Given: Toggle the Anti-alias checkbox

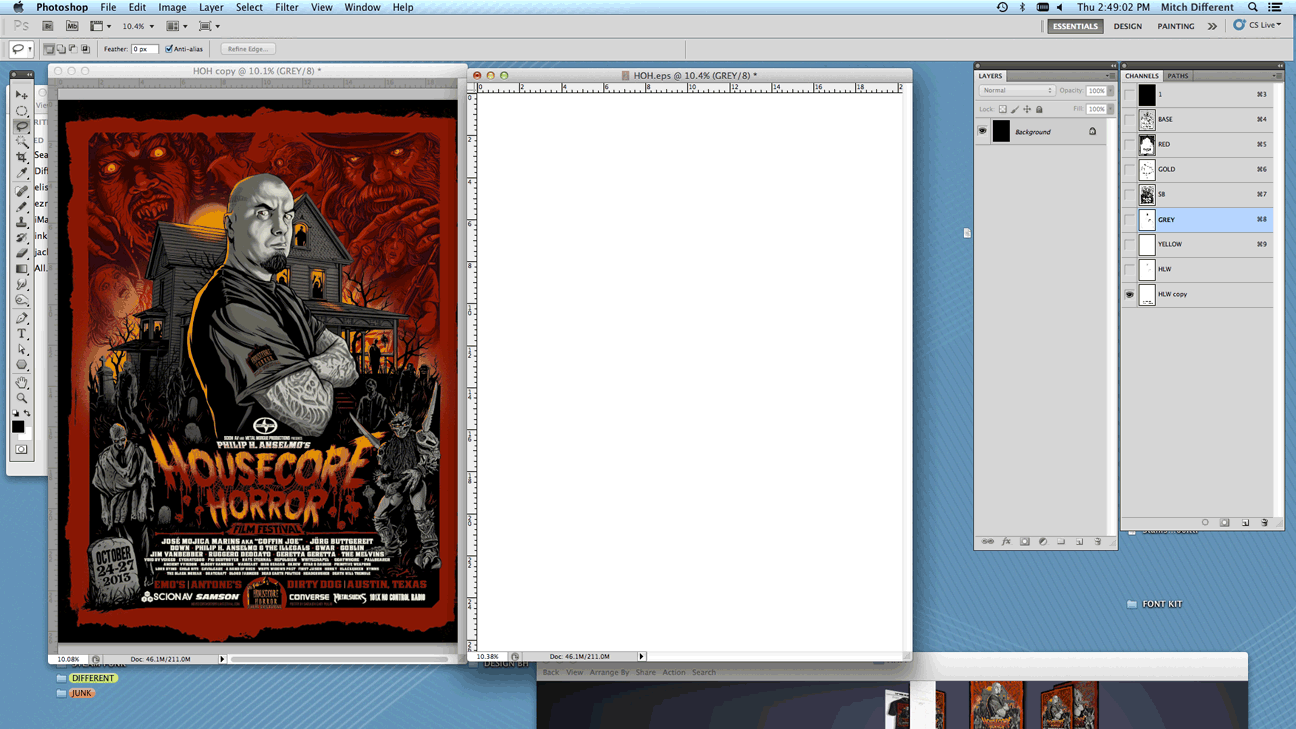Looking at the screenshot, I should [169, 49].
